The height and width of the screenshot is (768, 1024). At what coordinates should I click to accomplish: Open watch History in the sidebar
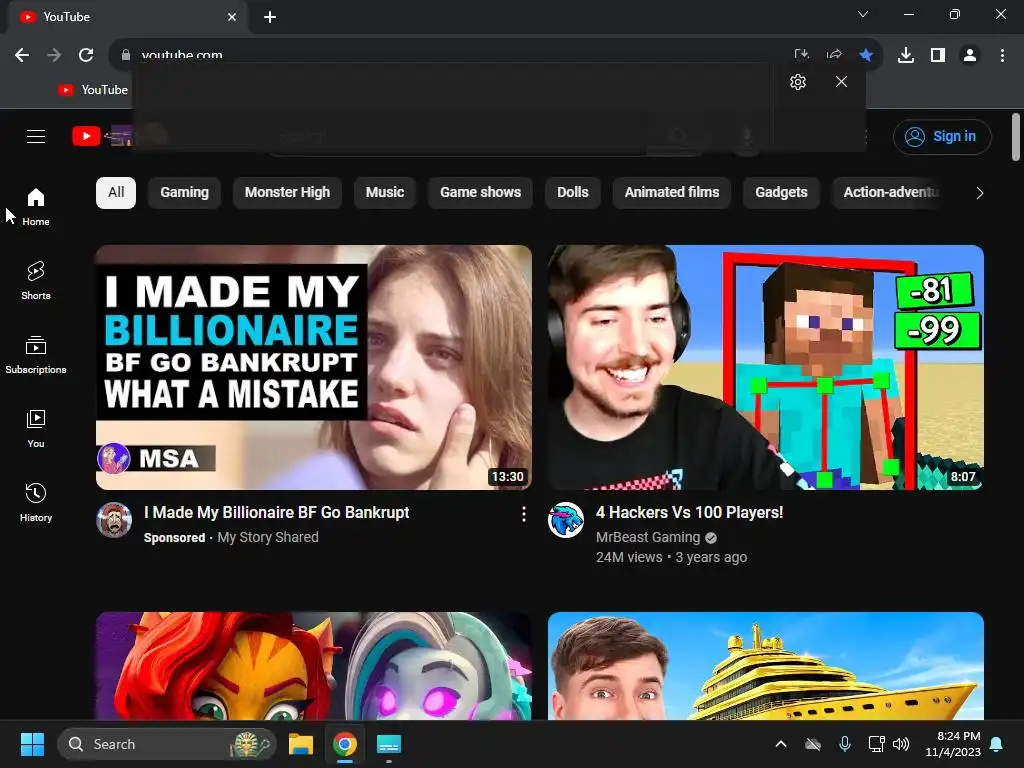pos(36,502)
